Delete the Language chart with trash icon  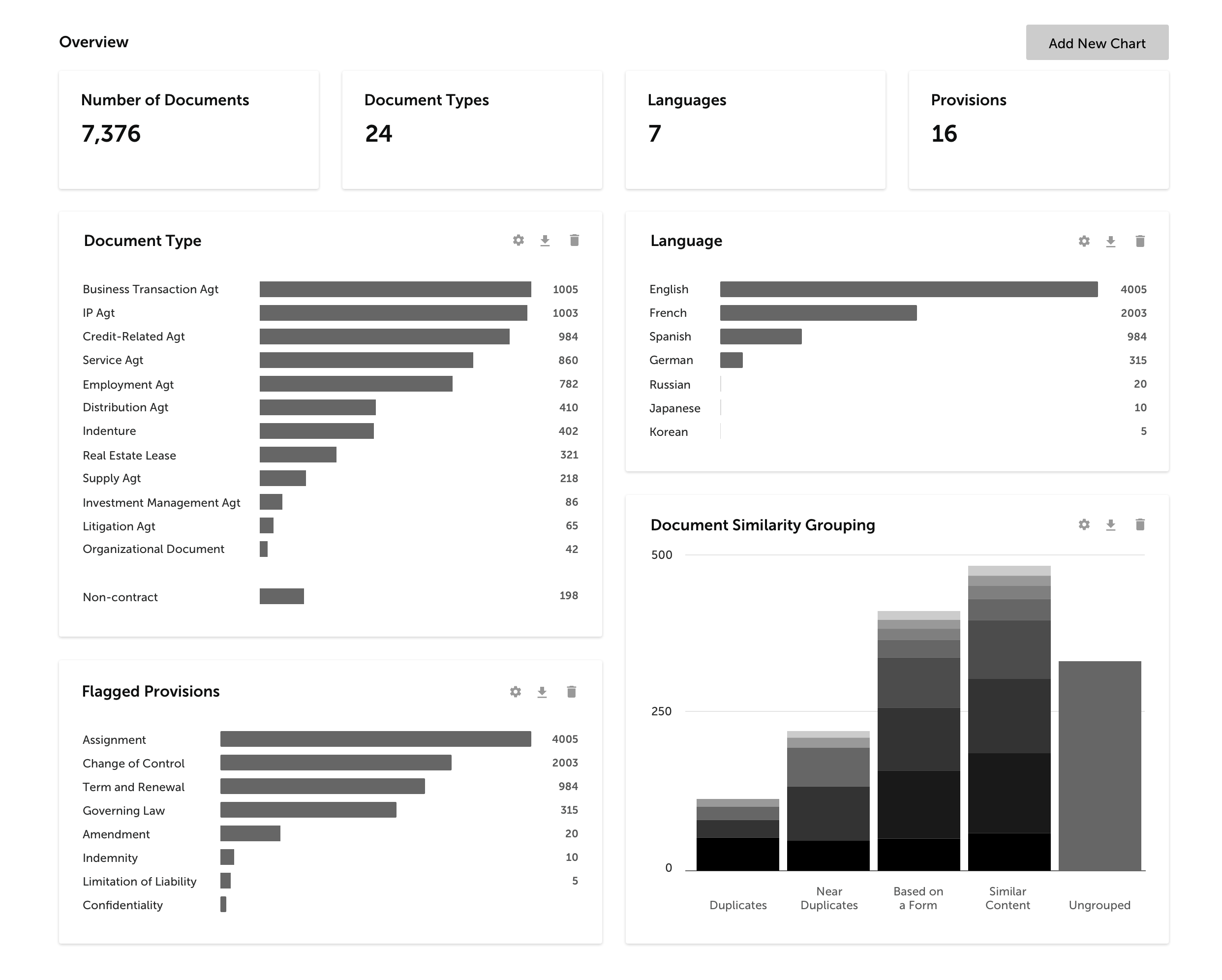click(x=1140, y=242)
